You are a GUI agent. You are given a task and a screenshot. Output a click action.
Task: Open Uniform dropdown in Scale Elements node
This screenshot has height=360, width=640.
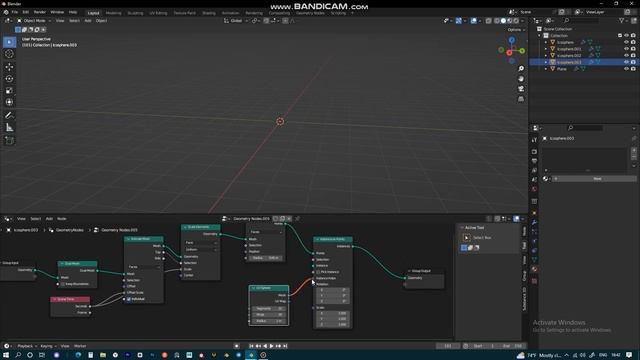point(201,249)
